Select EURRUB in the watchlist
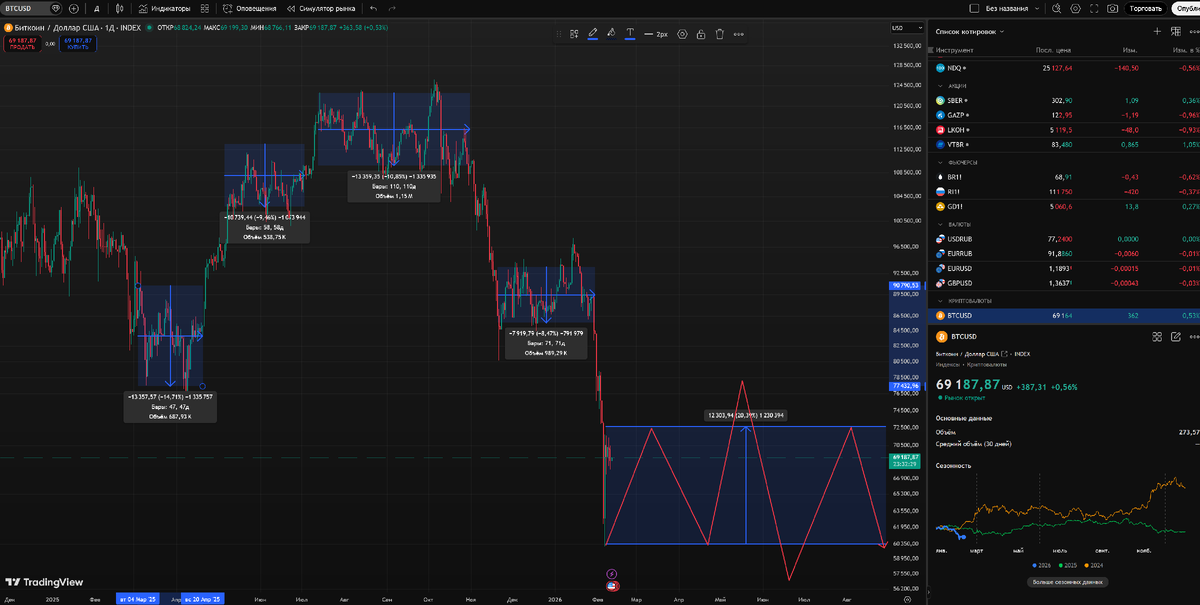Image resolution: width=1200 pixels, height=605 pixels. point(1064,254)
